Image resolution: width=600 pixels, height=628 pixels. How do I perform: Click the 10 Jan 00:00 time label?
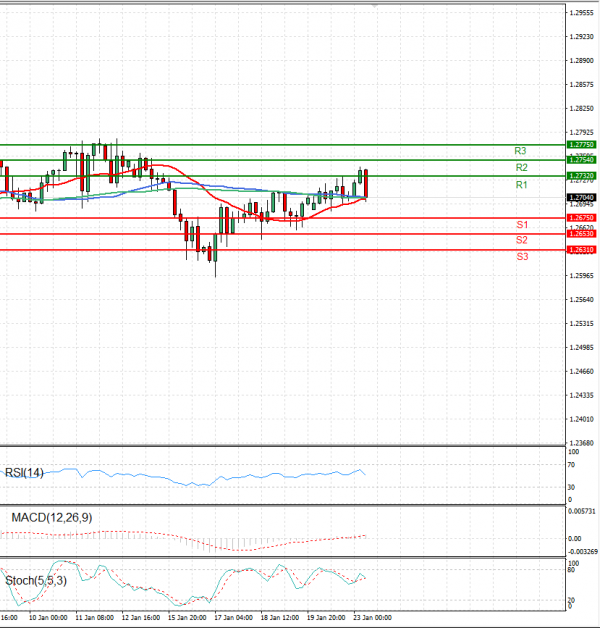(48, 618)
